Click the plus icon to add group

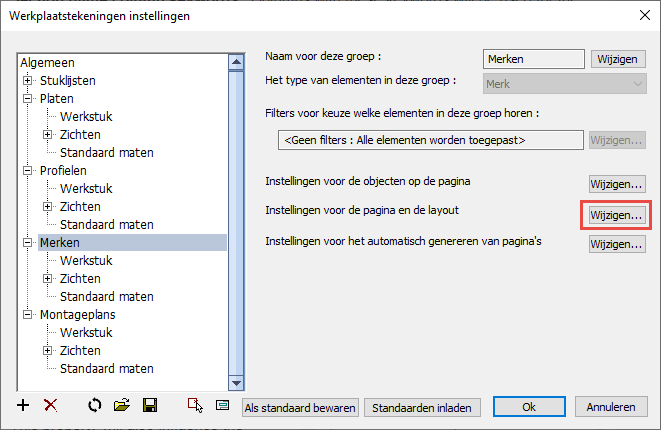23,406
